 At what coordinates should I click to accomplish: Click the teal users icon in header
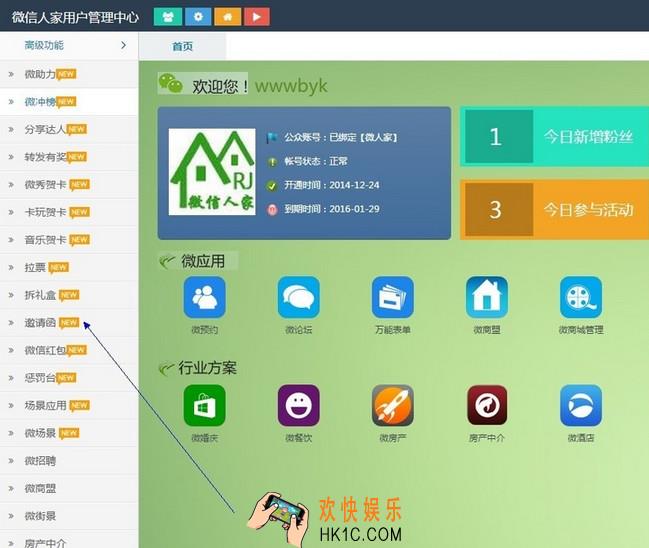pos(168,17)
